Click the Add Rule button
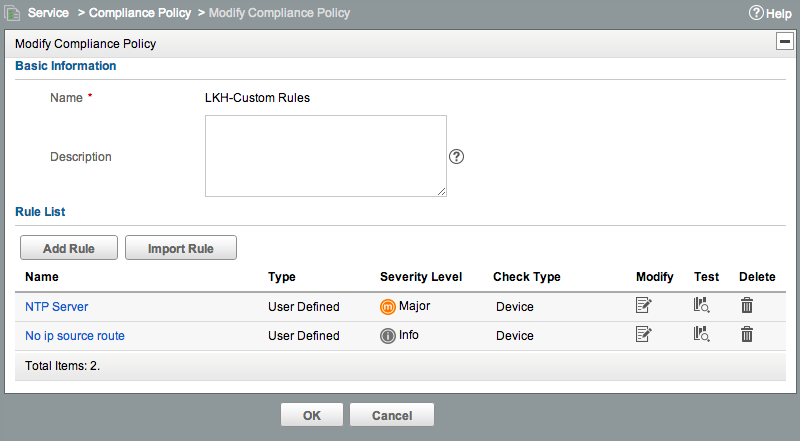This screenshot has height=441, width=800. point(69,248)
